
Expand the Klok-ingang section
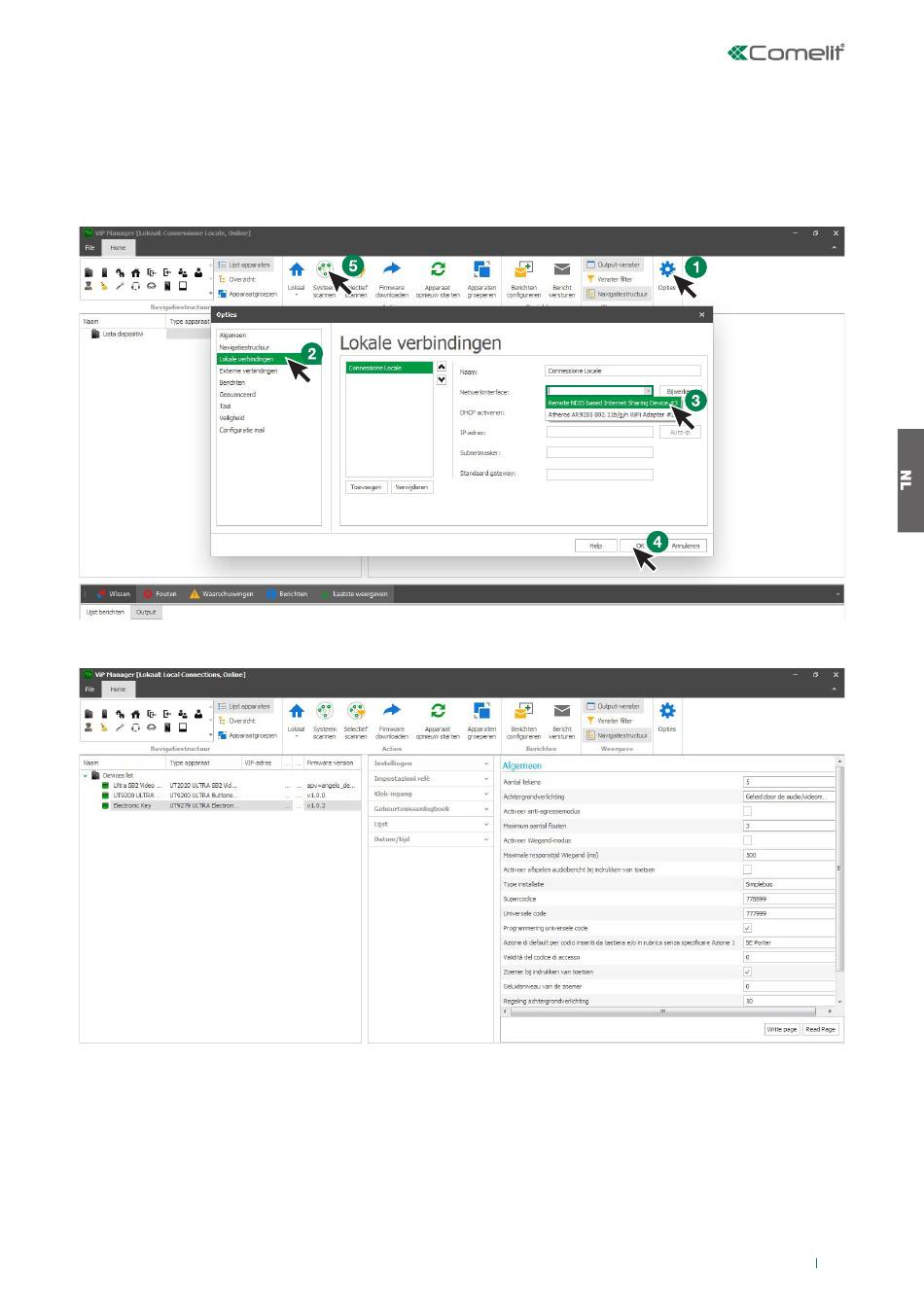pyautogui.click(x=431, y=794)
